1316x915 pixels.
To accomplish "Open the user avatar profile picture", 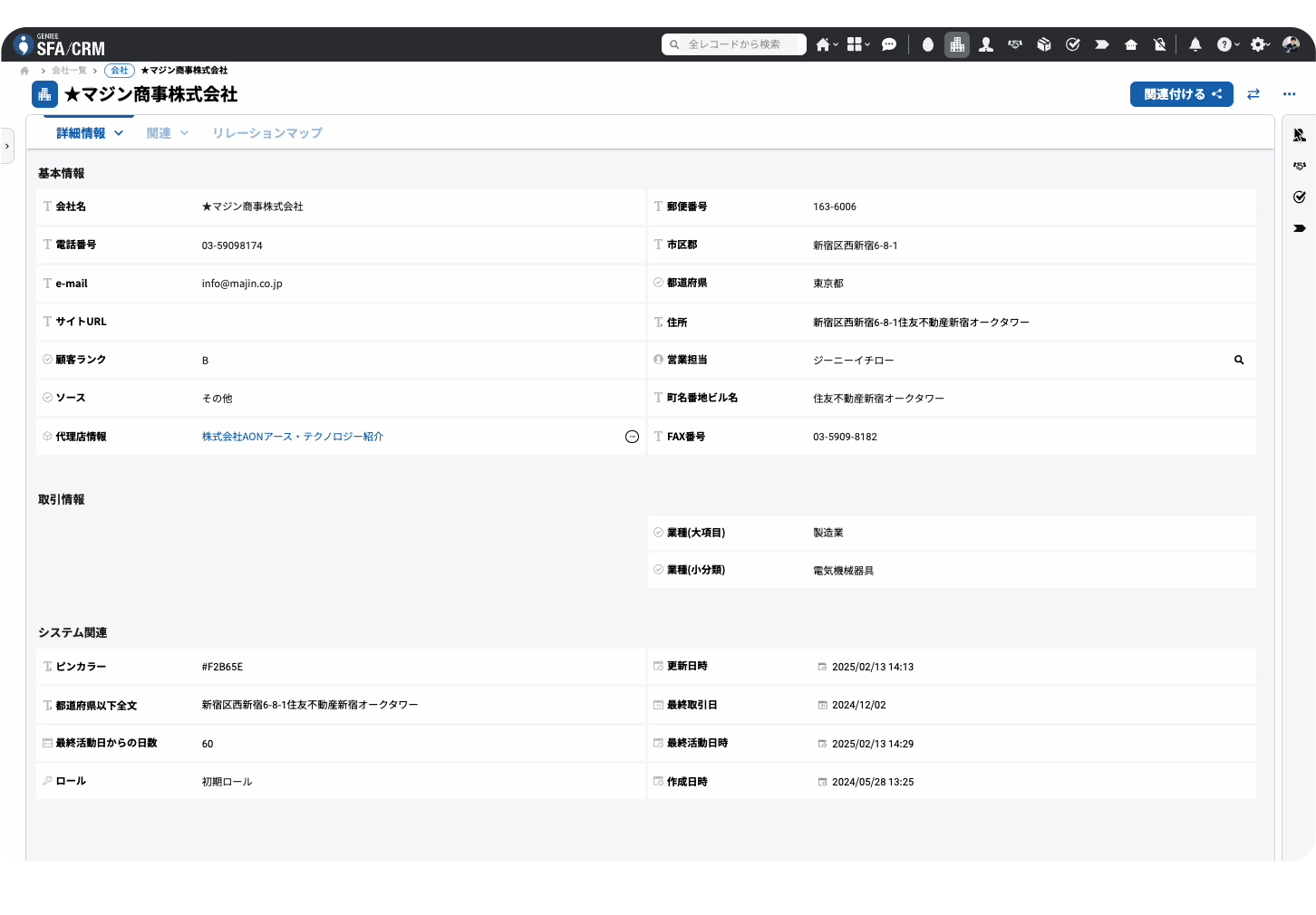I will click(x=1292, y=44).
